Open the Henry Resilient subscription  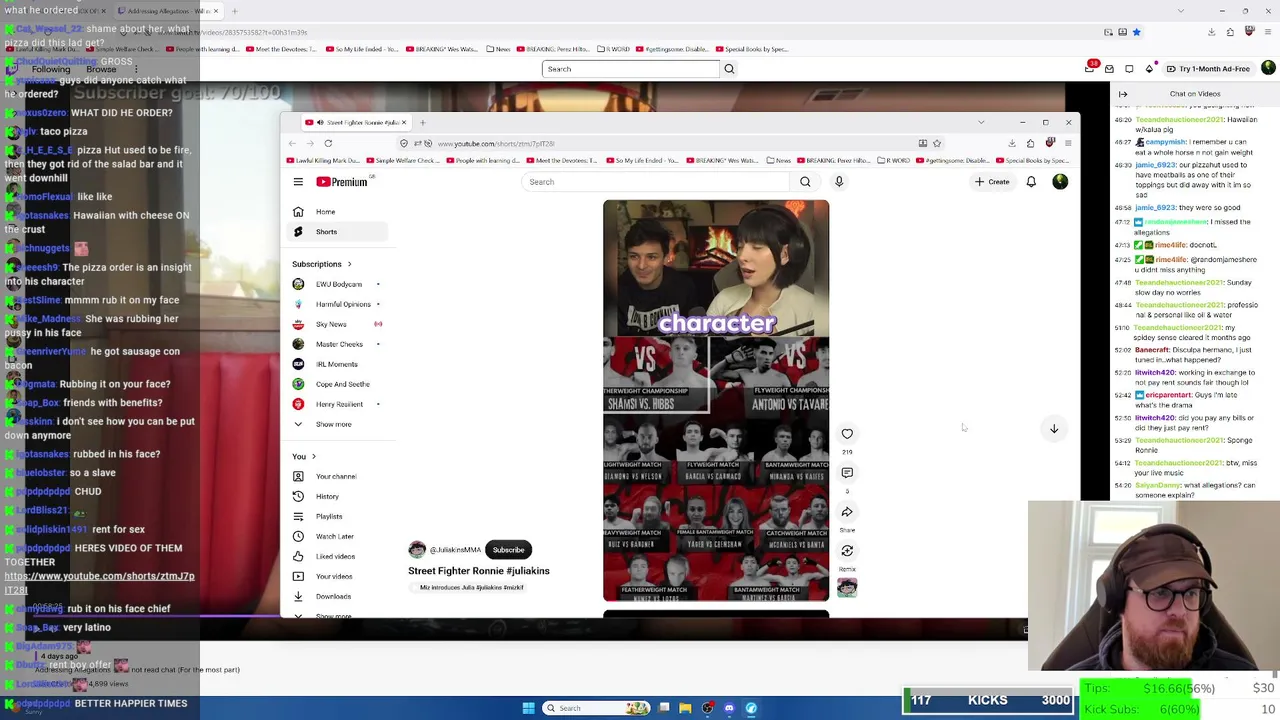click(x=339, y=404)
